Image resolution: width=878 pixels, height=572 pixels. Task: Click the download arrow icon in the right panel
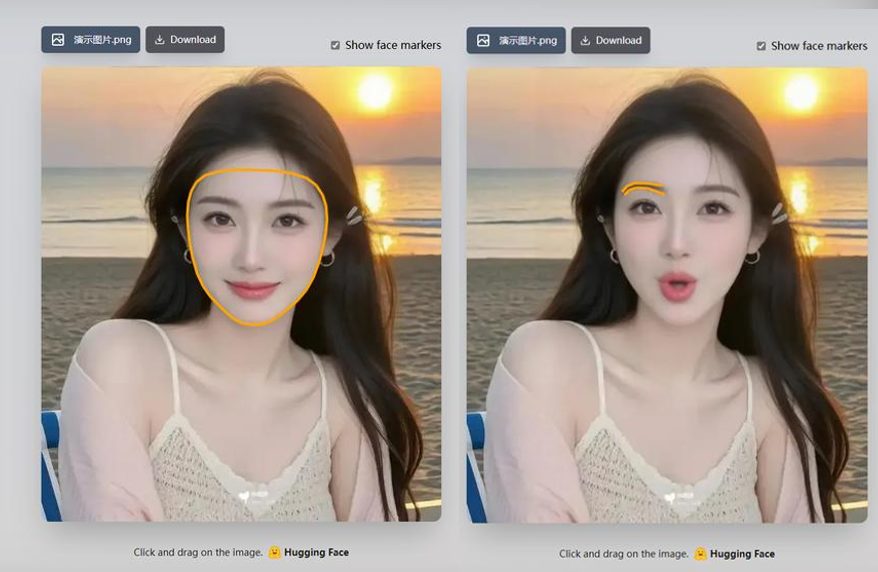point(585,40)
